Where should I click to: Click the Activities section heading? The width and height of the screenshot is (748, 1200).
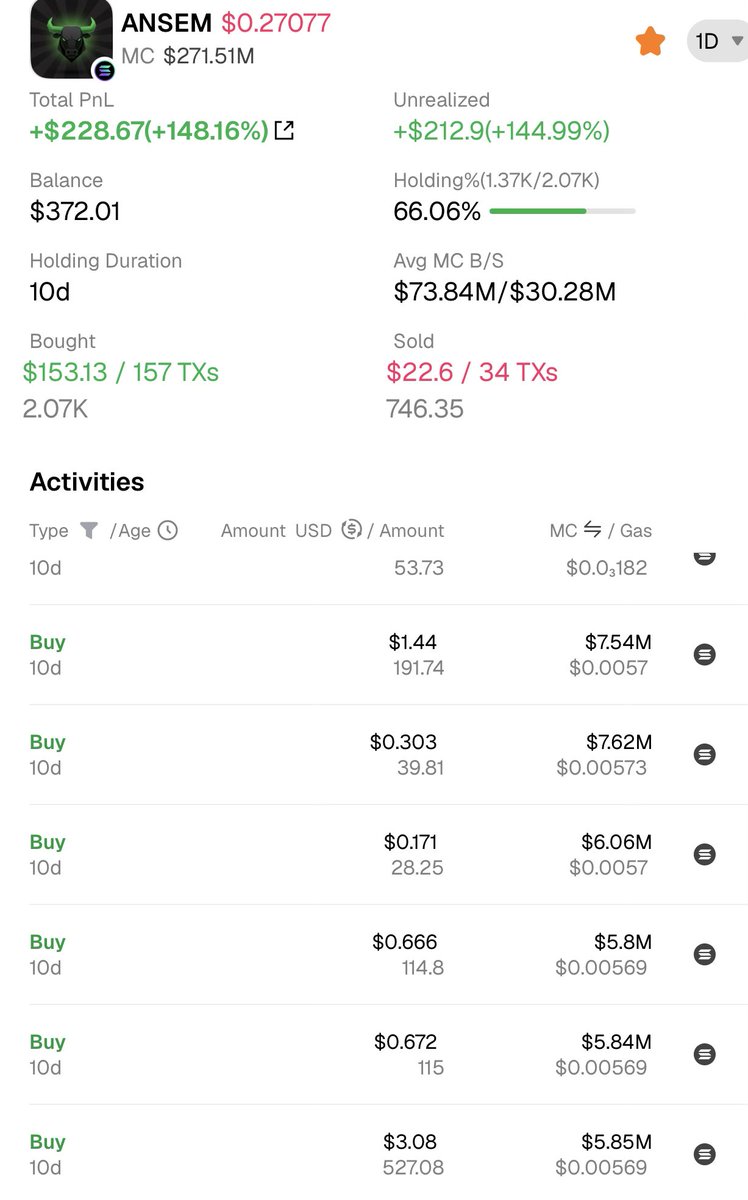pyautogui.click(x=87, y=482)
